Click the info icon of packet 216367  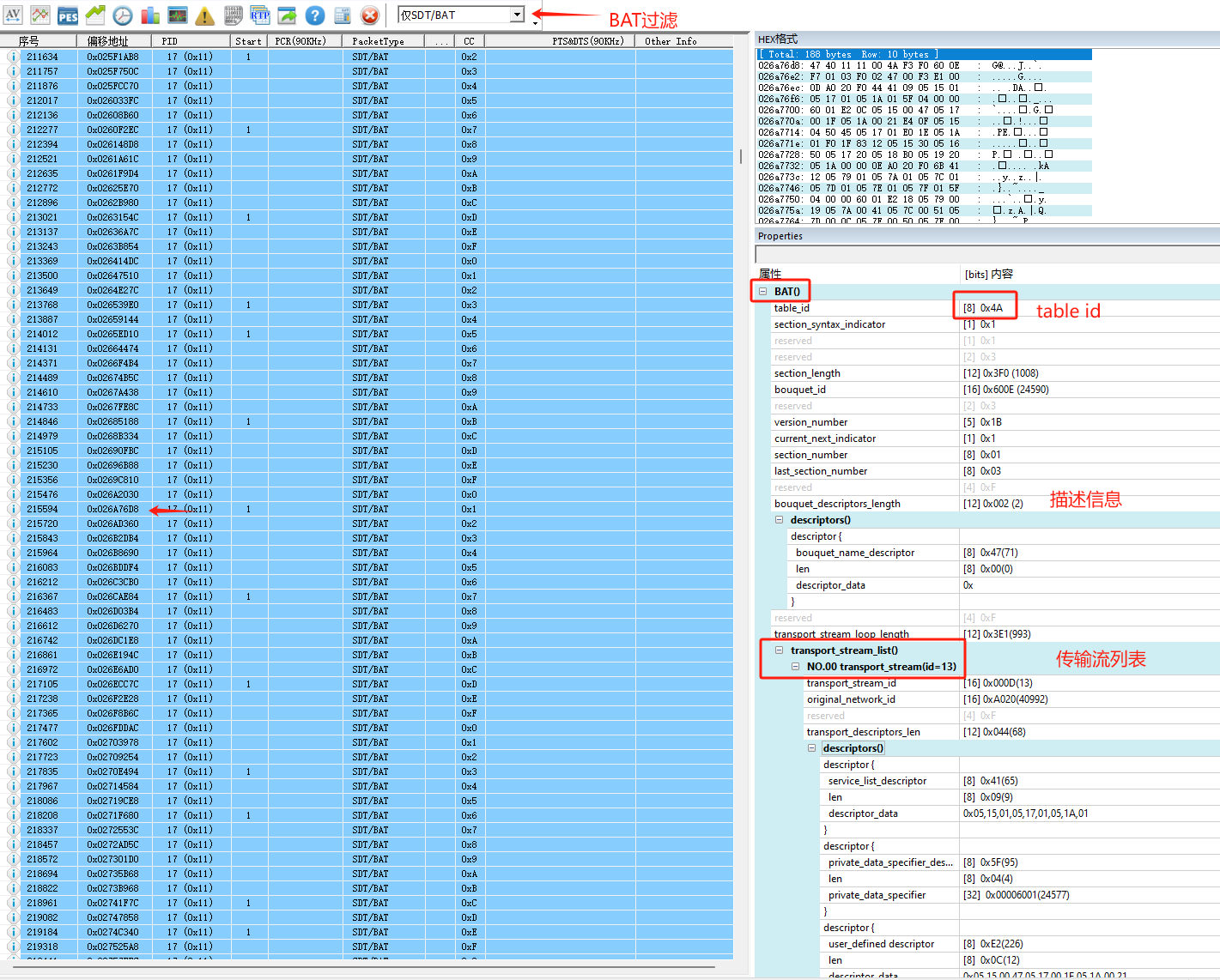(13, 596)
